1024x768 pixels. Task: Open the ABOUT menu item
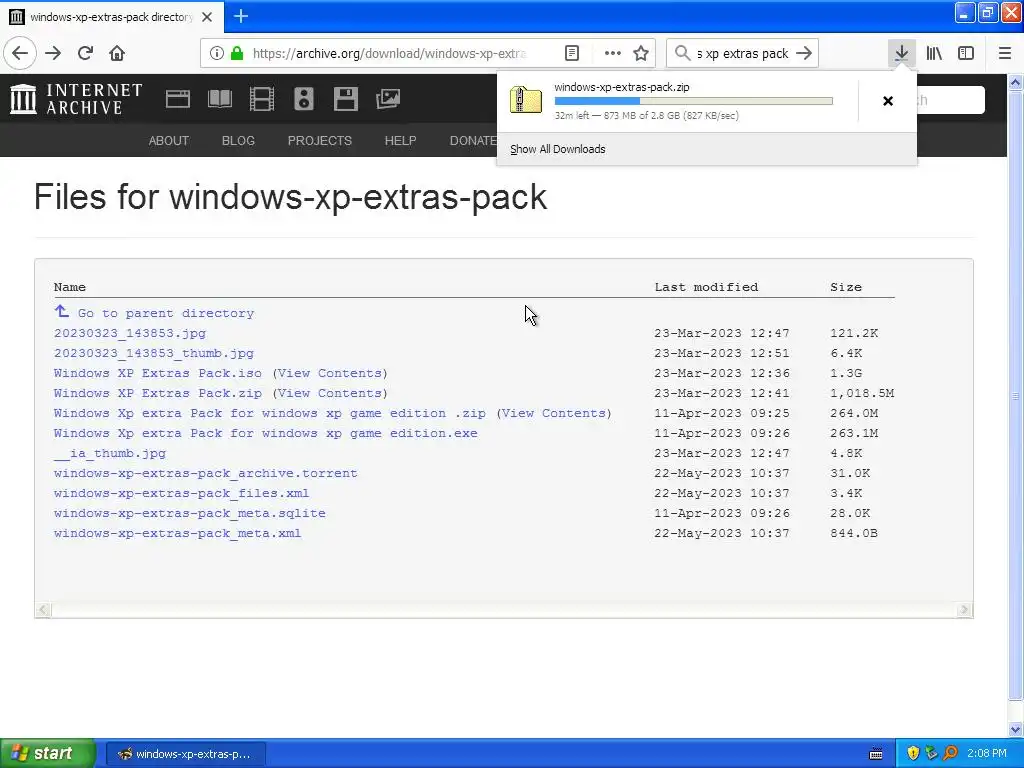coord(168,140)
